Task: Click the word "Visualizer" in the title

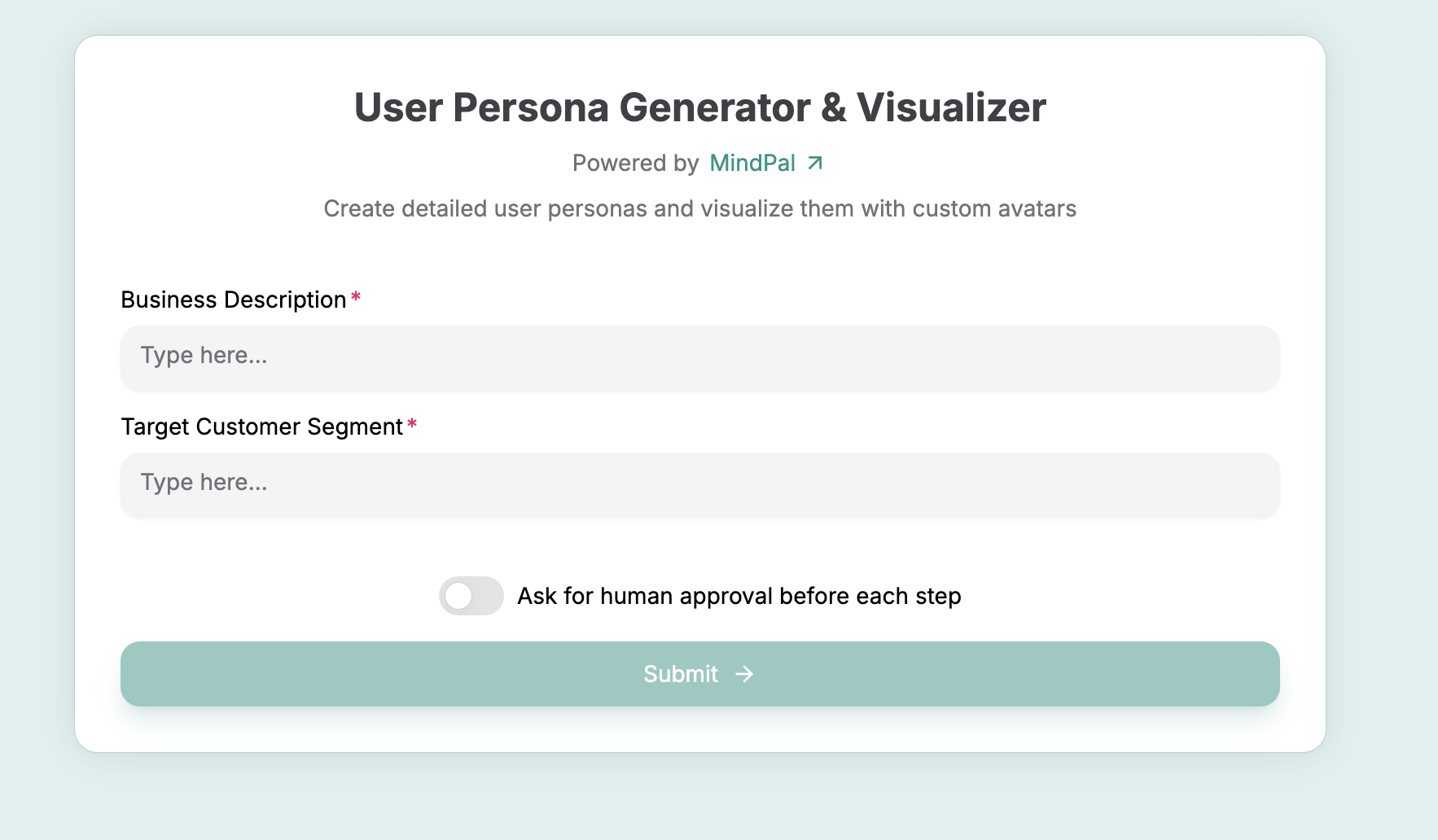Action: (x=951, y=107)
